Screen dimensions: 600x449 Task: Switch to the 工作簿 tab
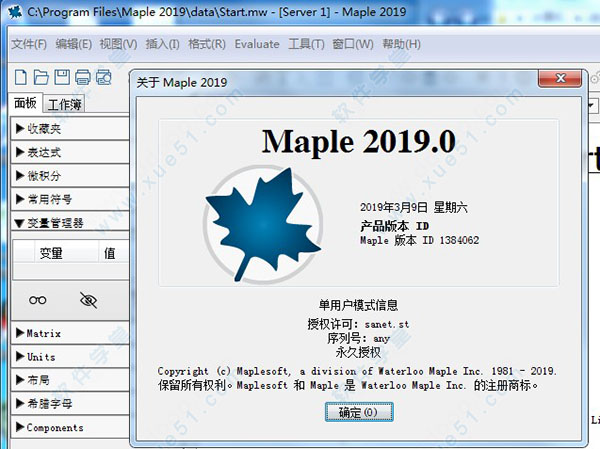click(x=64, y=104)
